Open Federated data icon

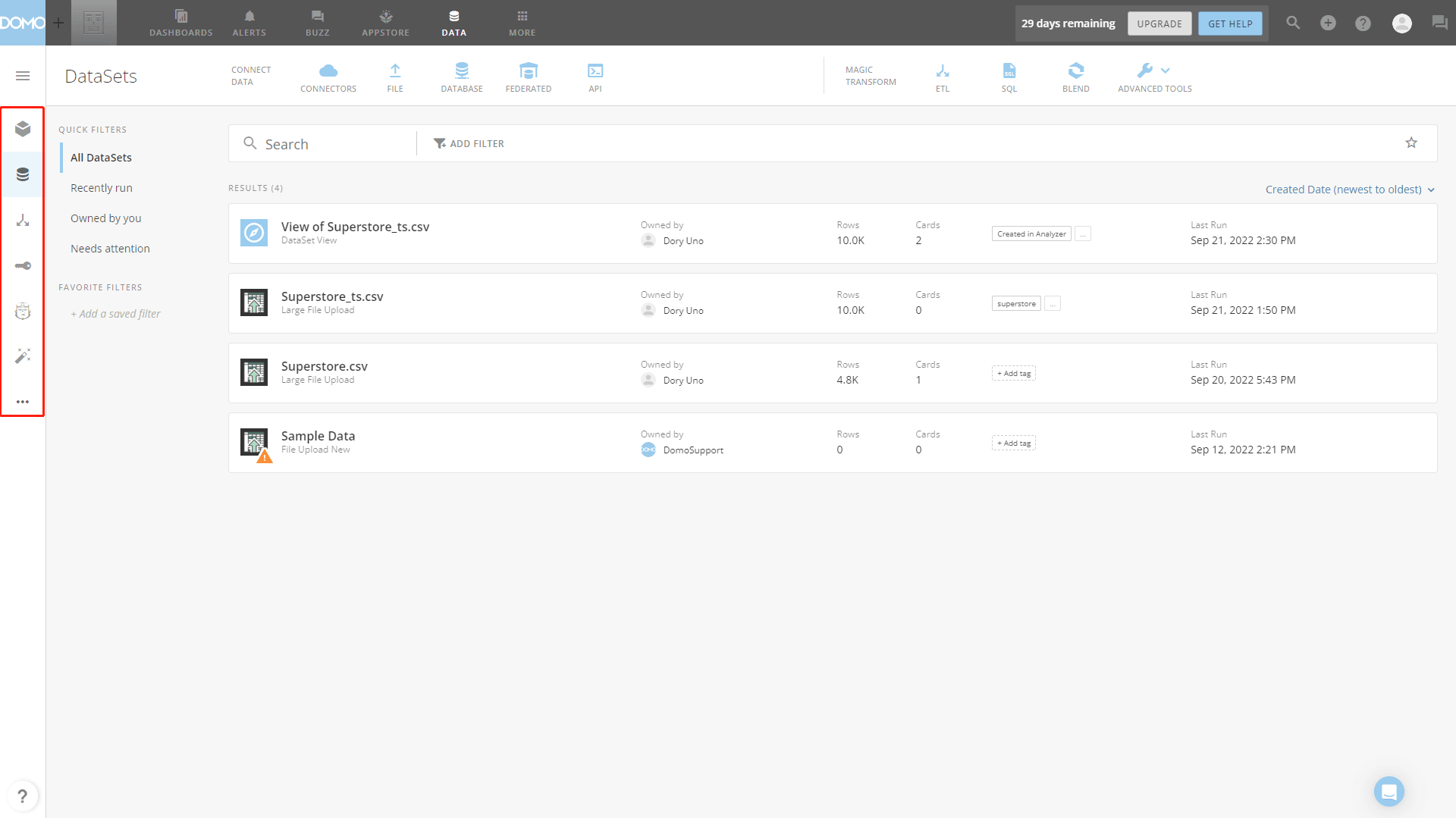pyautogui.click(x=529, y=77)
